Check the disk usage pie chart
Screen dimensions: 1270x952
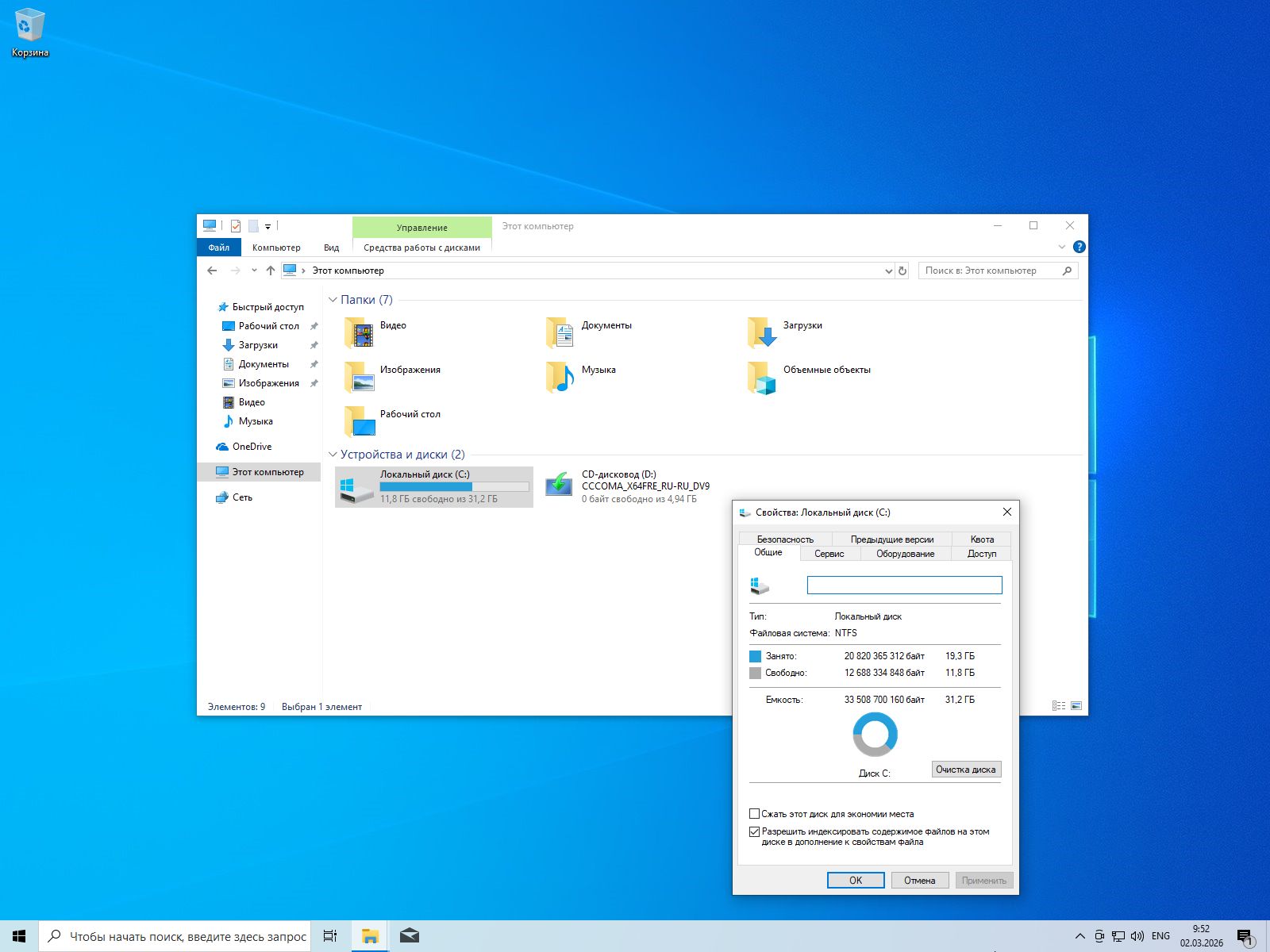pyautogui.click(x=875, y=735)
